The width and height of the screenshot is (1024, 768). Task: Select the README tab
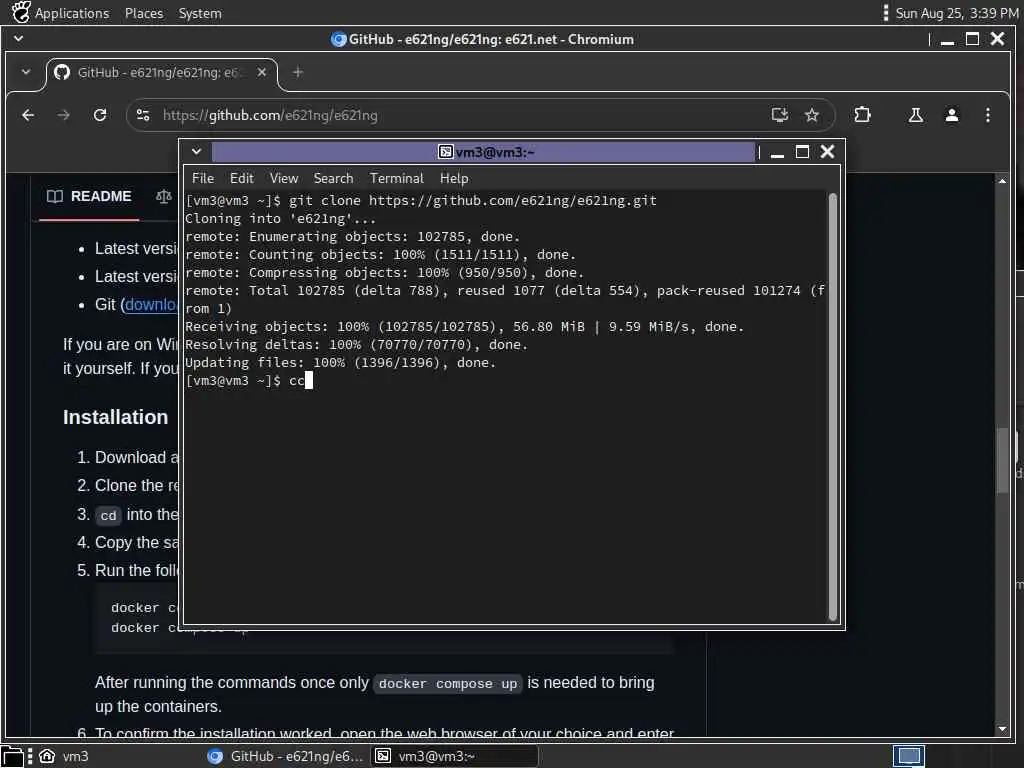(89, 196)
